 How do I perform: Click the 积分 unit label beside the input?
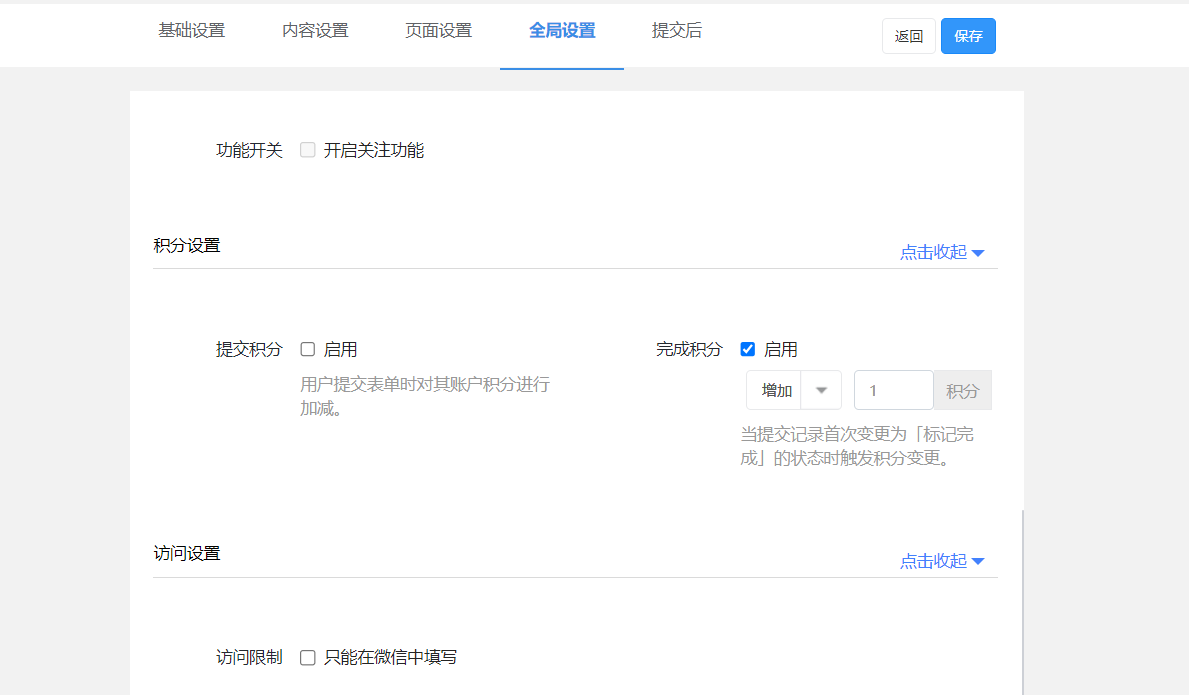[962, 390]
